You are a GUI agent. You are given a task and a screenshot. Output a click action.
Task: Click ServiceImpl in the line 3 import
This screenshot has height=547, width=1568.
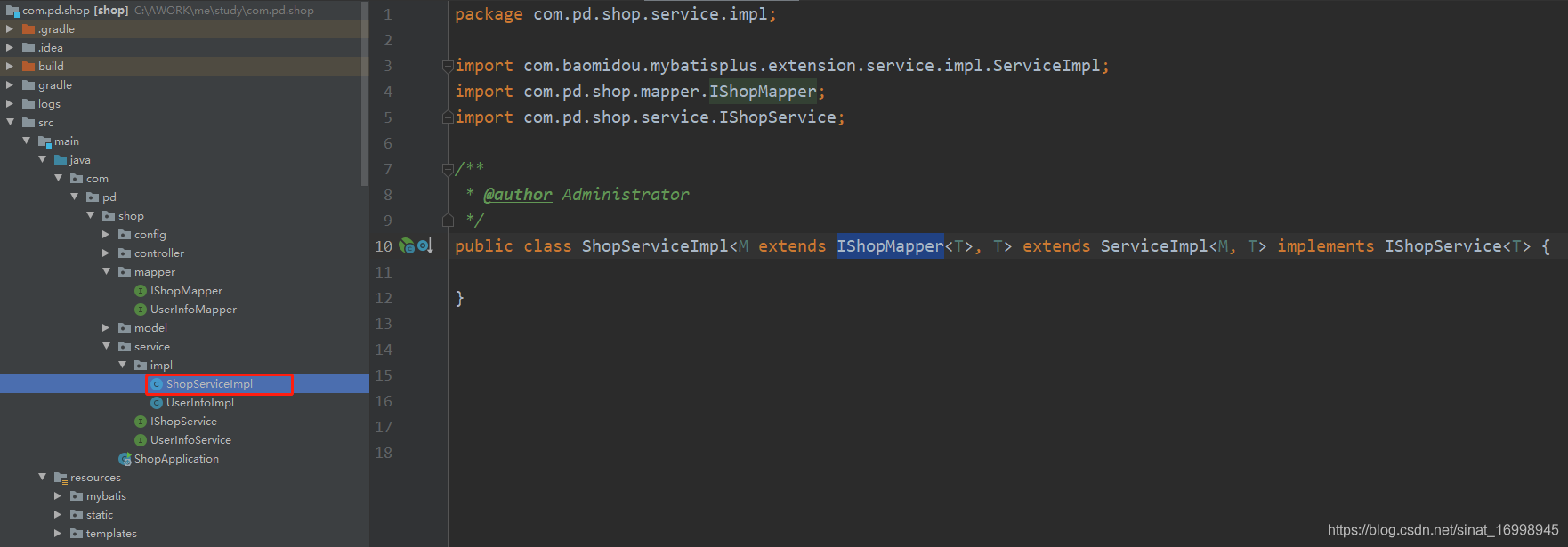point(1046,66)
